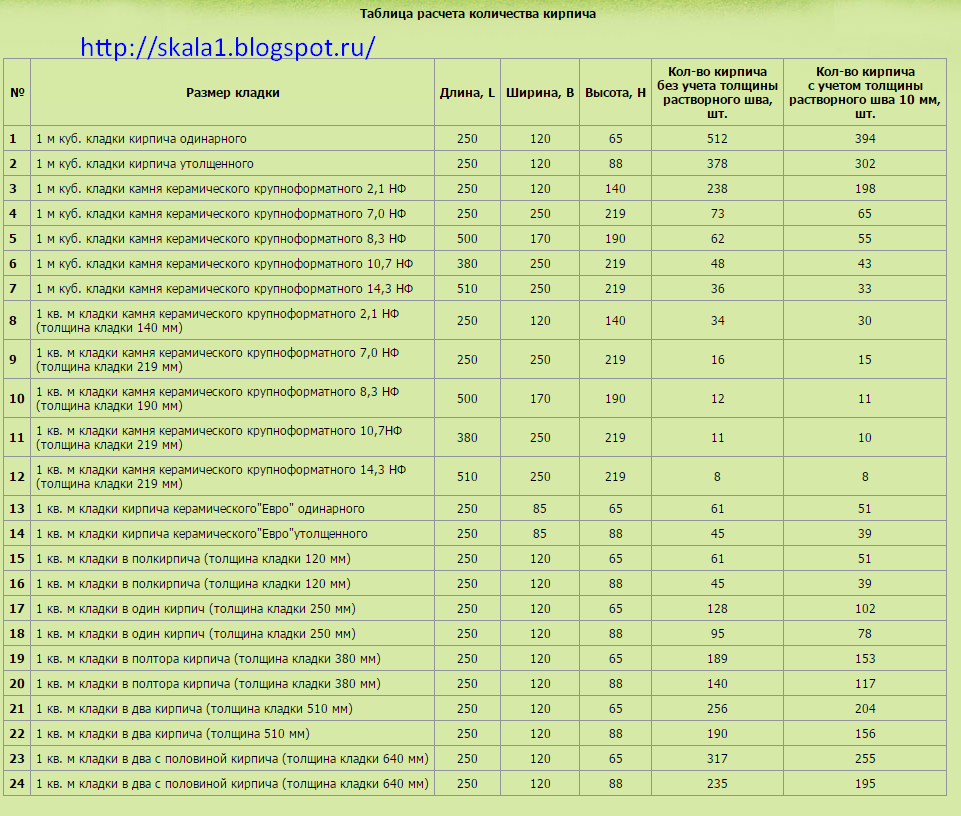Select the 'Высота, H' column header
The width and height of the screenshot is (961, 816).
(615, 92)
